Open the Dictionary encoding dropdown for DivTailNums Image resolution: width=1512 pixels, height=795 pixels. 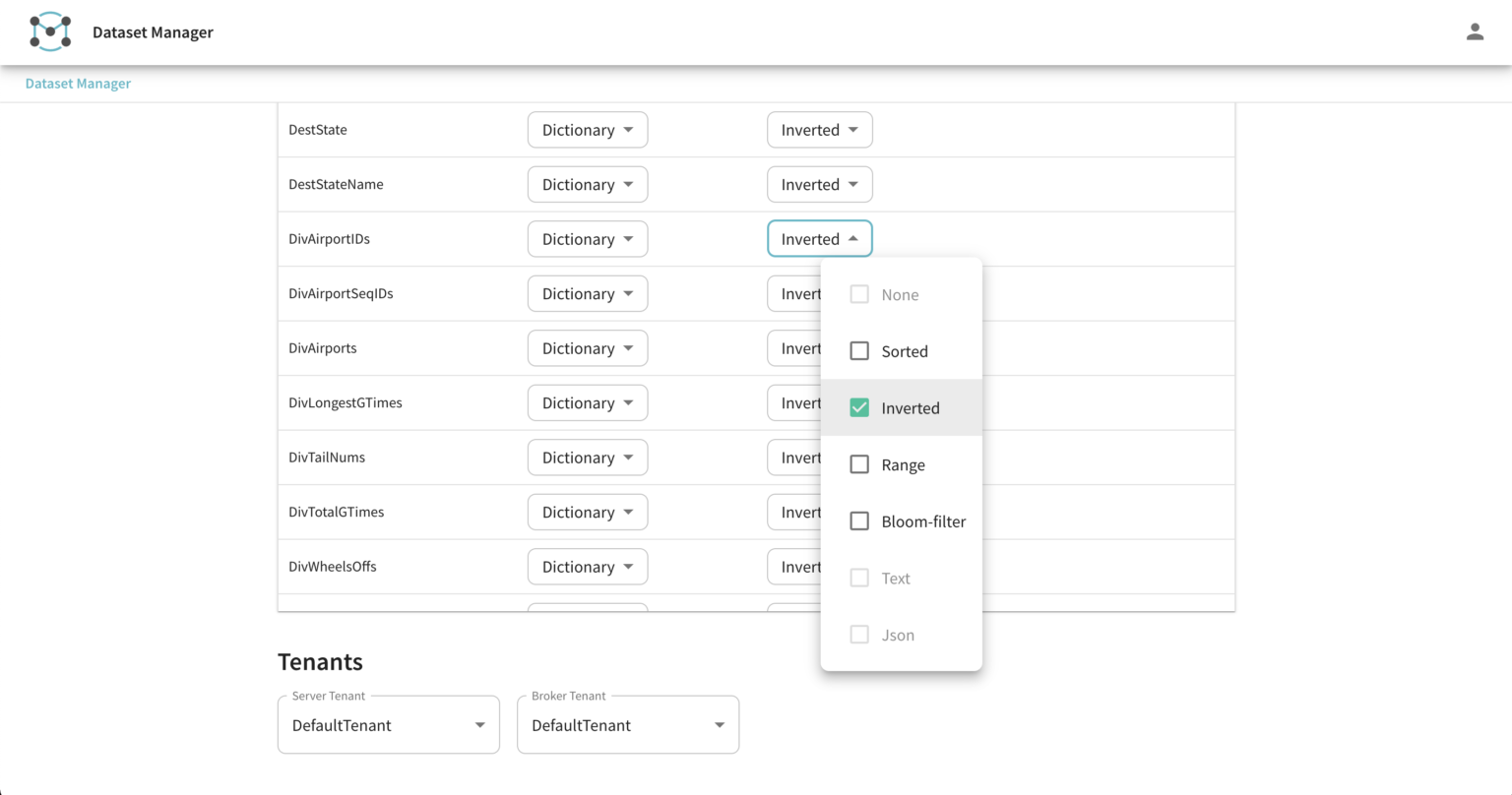588,457
